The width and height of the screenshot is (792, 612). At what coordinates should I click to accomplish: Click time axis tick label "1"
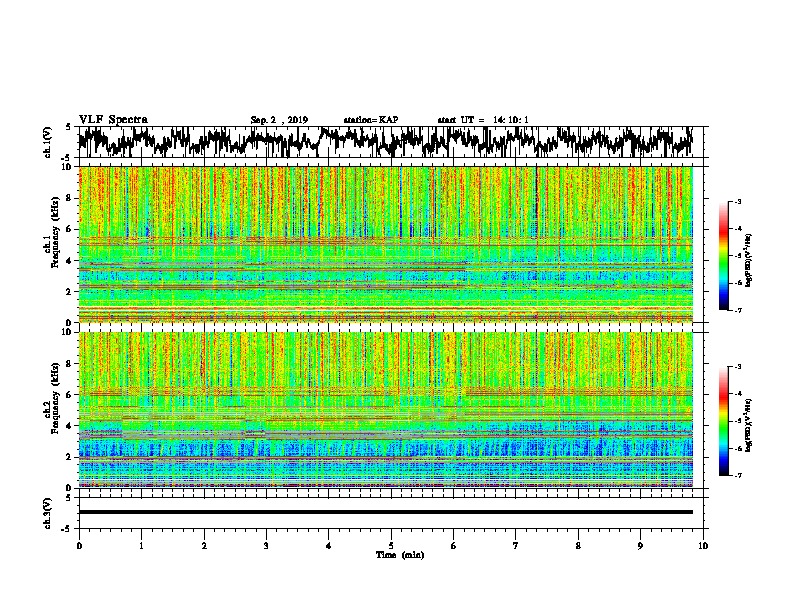pyautogui.click(x=142, y=546)
